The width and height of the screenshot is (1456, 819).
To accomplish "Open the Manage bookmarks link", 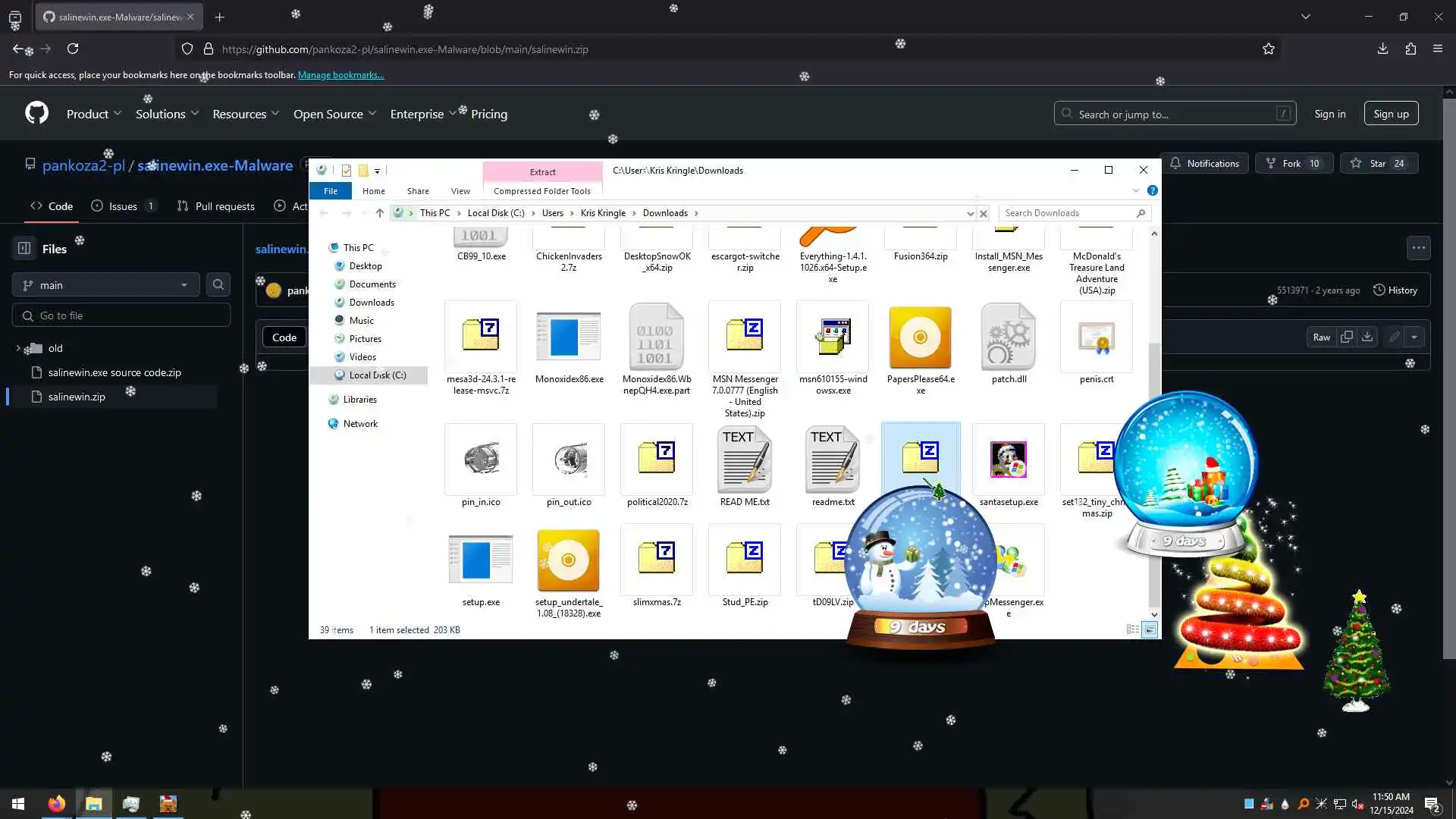I will pyautogui.click(x=340, y=75).
